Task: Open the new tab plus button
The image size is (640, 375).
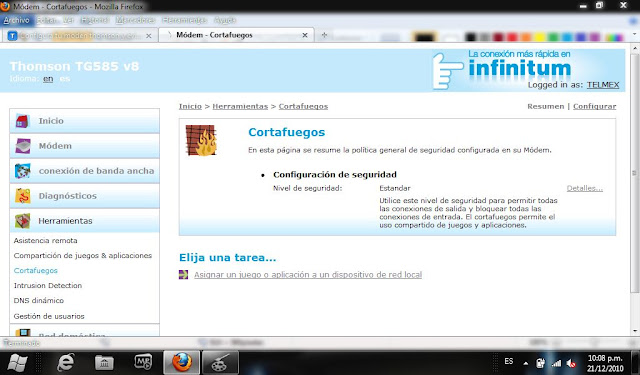Action: 324,35
